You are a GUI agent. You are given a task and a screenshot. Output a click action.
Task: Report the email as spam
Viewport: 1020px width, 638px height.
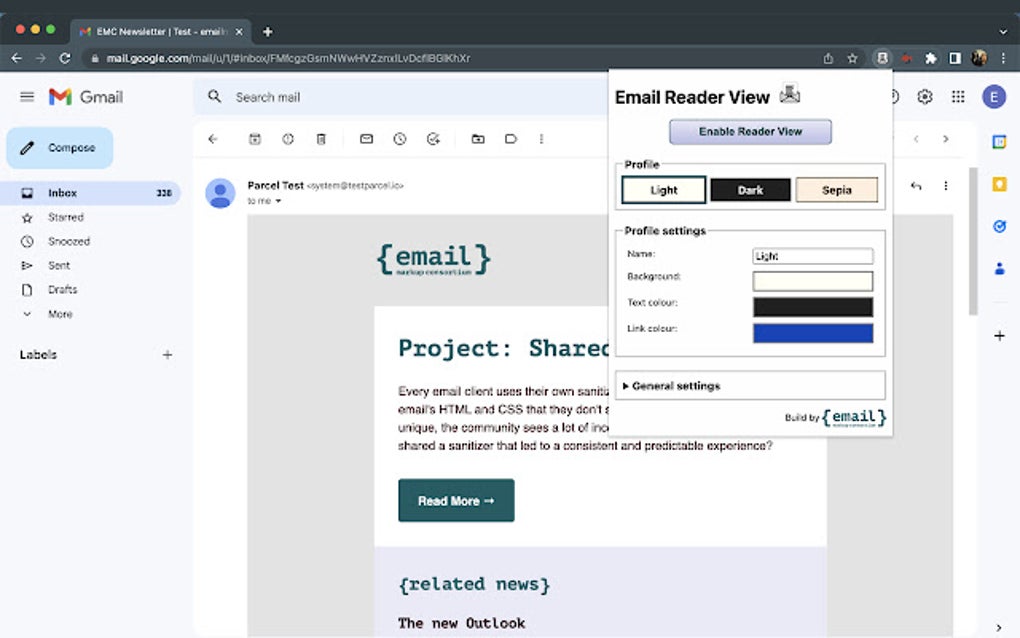(x=288, y=139)
